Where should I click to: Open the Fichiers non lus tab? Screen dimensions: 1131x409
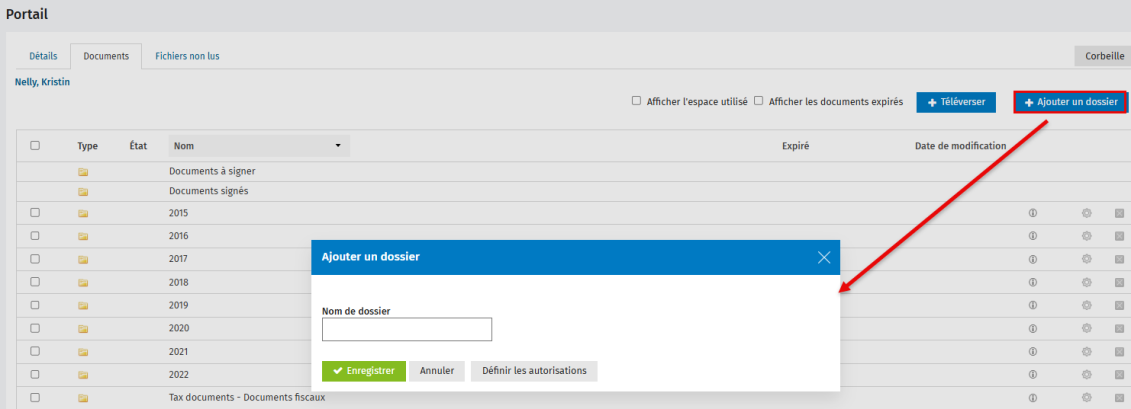tap(187, 56)
